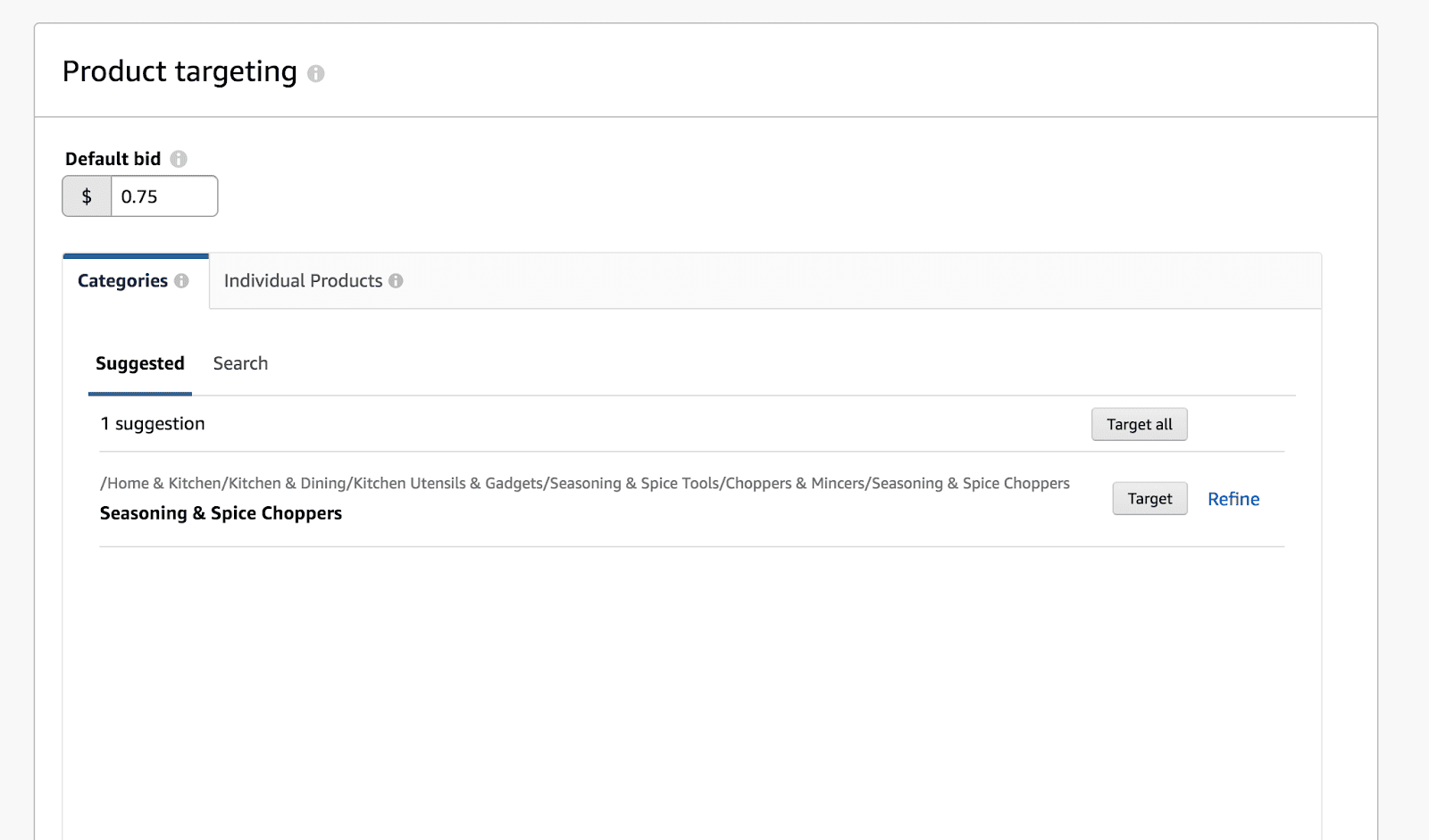Focus the Default bid amount field

click(163, 196)
